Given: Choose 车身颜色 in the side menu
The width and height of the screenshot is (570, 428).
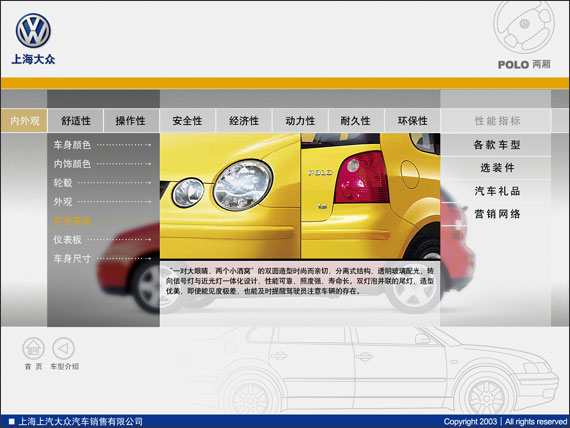Looking at the screenshot, I should [102, 145].
